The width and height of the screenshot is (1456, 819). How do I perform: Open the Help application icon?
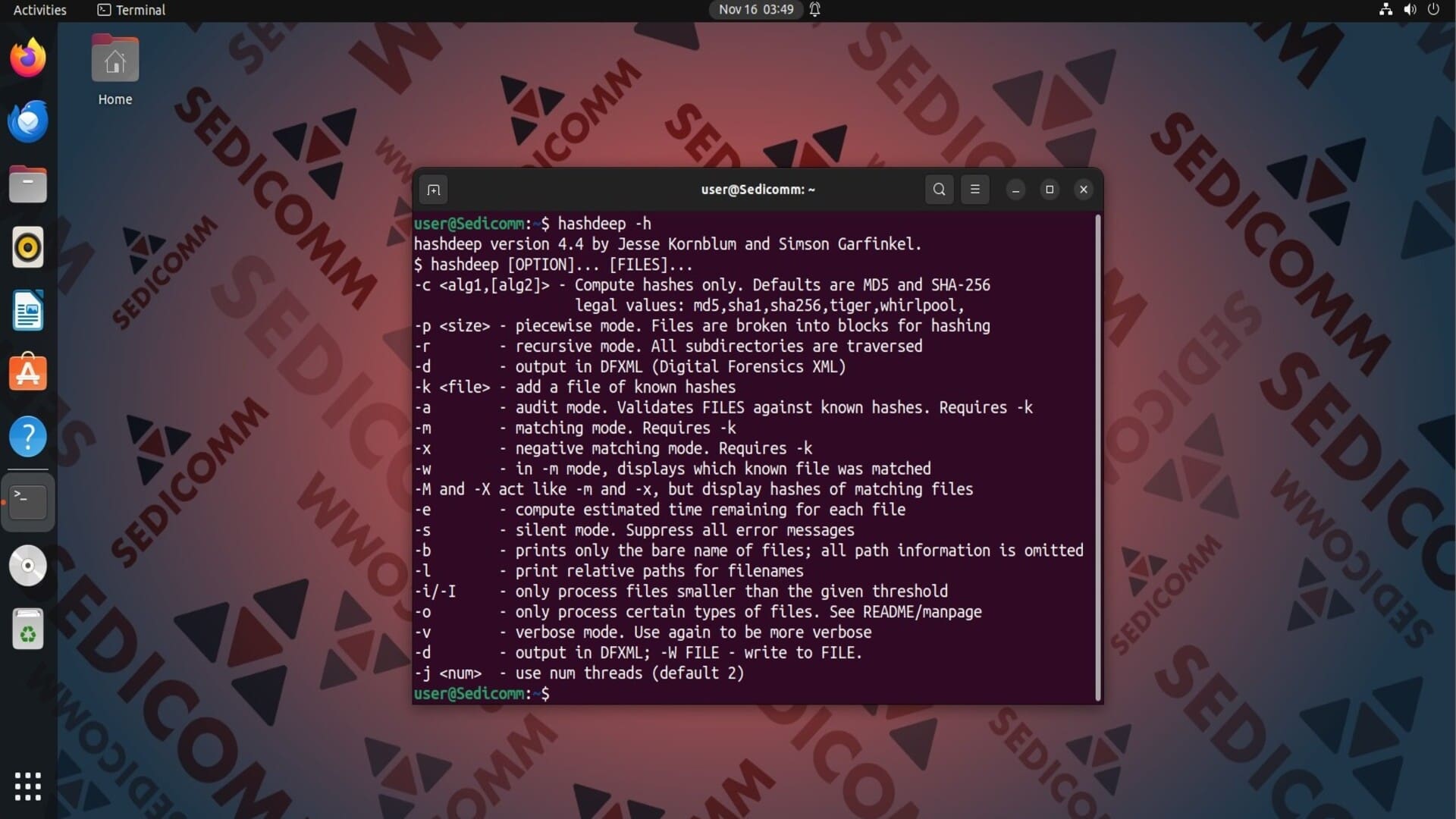click(x=28, y=437)
